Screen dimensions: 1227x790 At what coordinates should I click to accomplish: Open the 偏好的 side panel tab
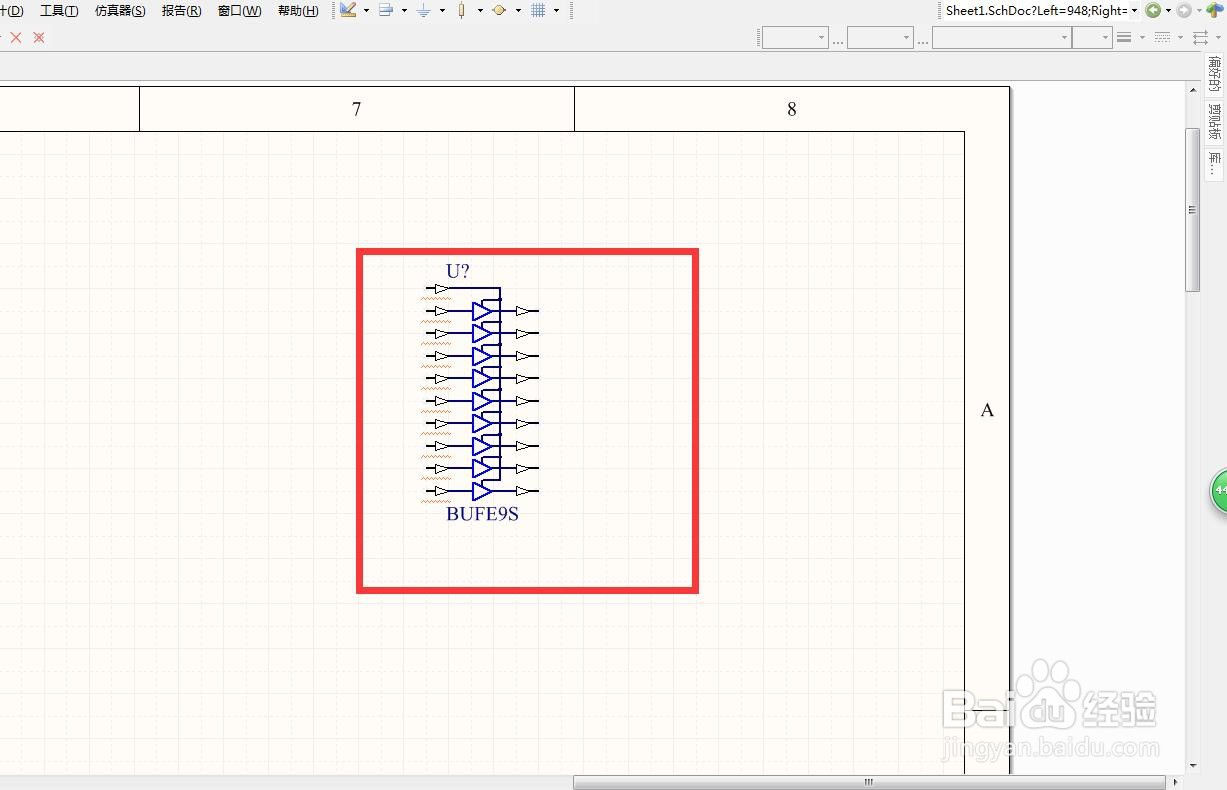point(1214,75)
